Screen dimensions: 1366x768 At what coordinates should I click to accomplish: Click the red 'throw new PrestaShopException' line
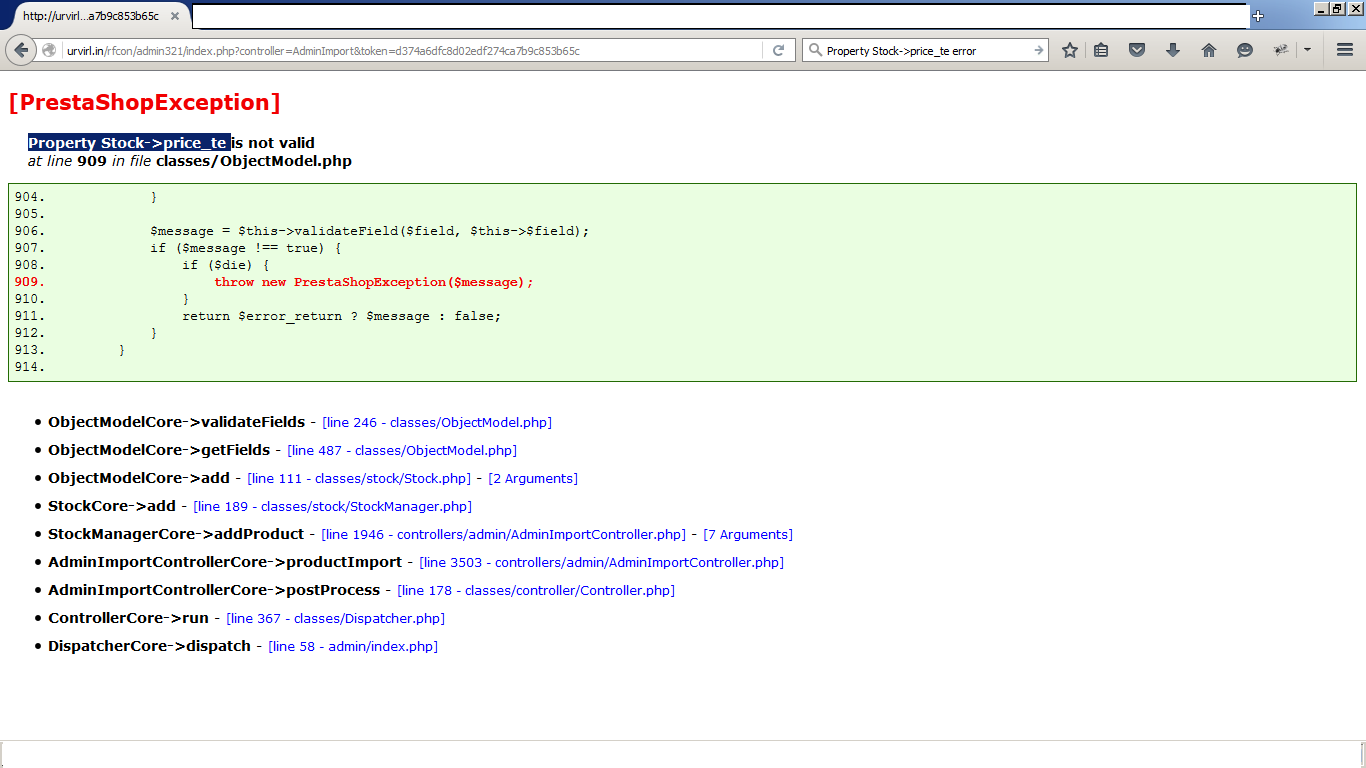[374, 282]
